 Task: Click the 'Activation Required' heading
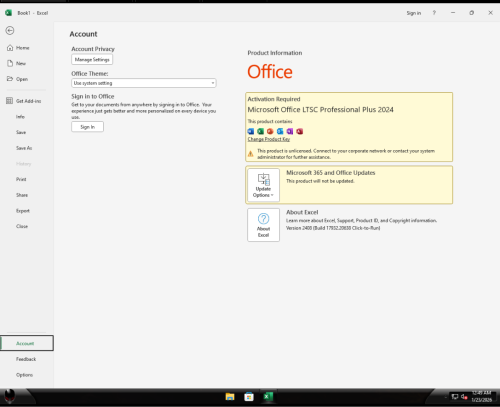coord(274,99)
